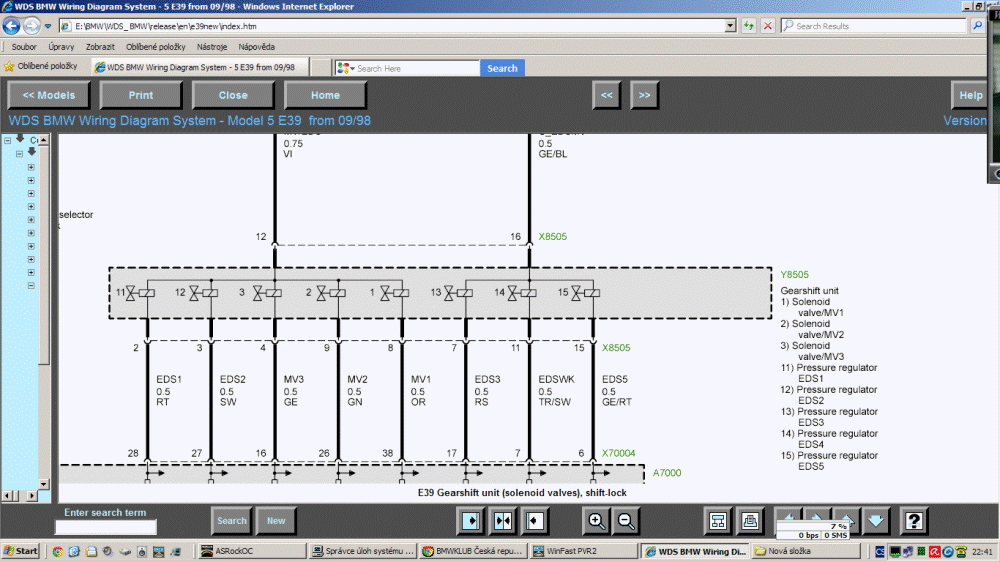The width and height of the screenshot is (1000, 562).
Task: Click the Search Here text box
Action: click(416, 68)
